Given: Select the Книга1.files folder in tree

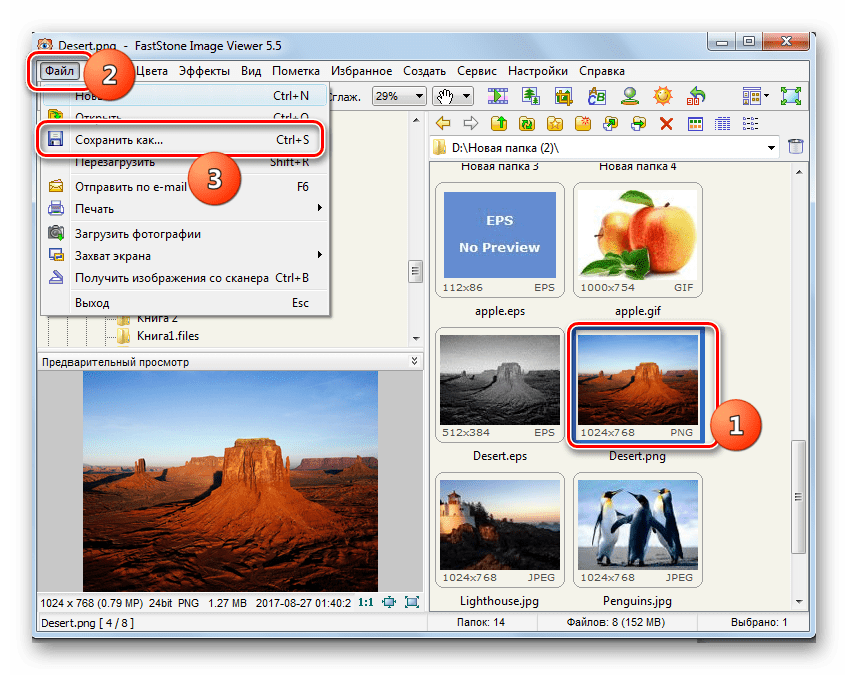Looking at the screenshot, I should [x=168, y=336].
